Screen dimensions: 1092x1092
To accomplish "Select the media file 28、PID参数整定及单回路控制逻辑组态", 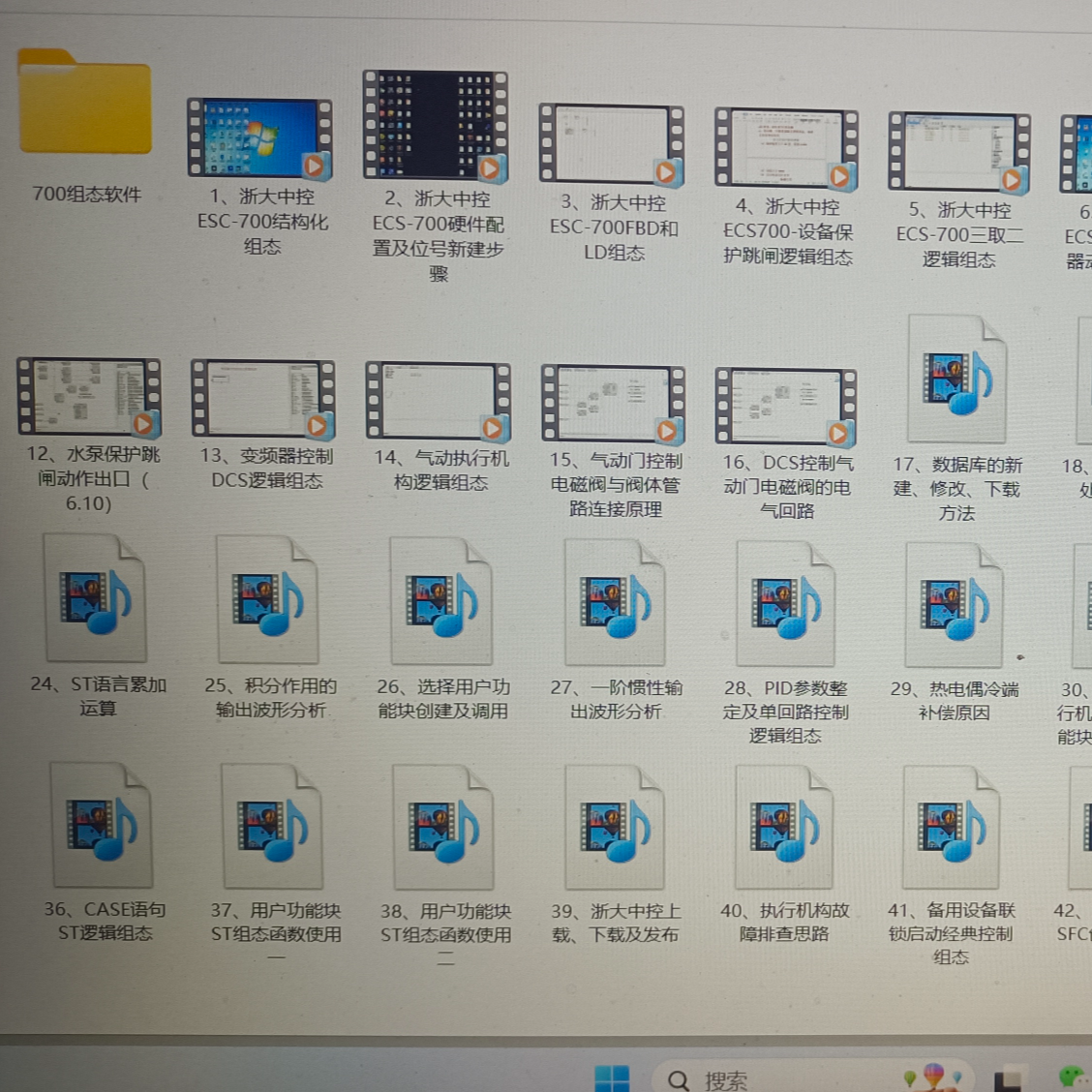I will coord(785,602).
